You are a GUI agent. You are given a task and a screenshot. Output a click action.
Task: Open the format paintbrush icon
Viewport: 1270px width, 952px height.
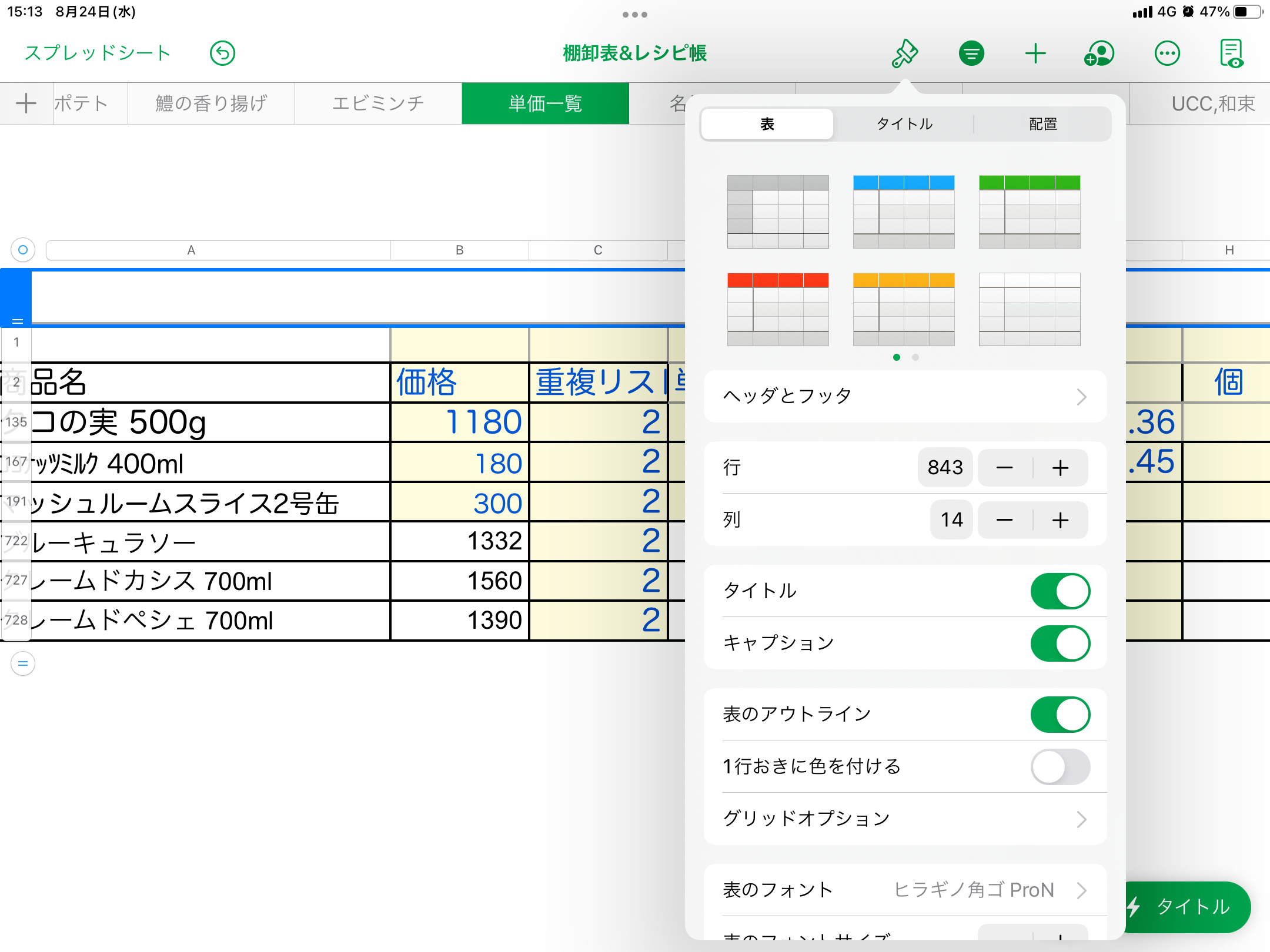(x=905, y=53)
